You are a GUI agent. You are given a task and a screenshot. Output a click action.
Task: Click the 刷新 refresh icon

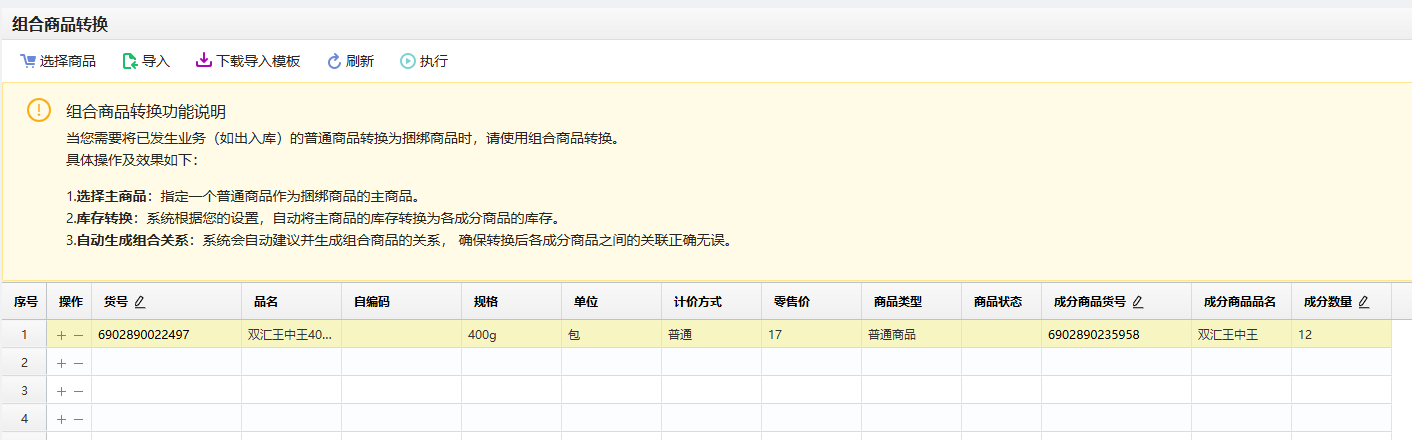pos(334,61)
